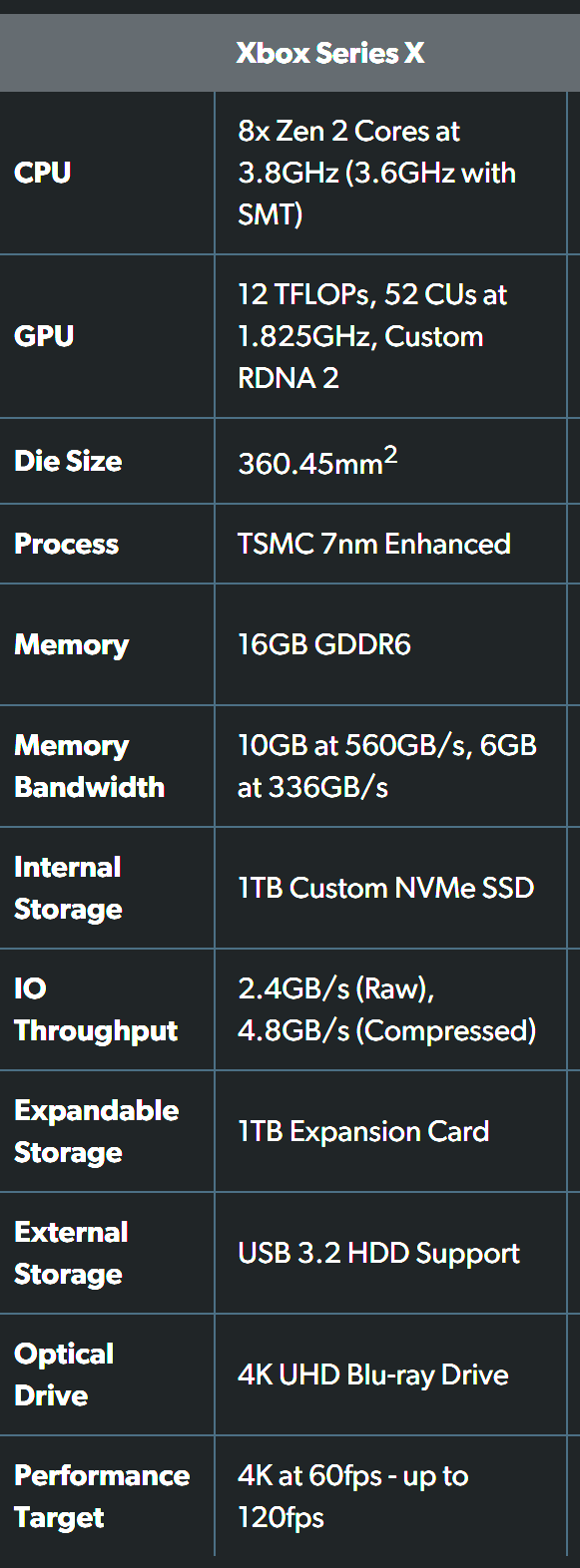The height and width of the screenshot is (1568, 580).
Task: Click the 1TB Custom NVMe SSD value
Action: tap(386, 888)
